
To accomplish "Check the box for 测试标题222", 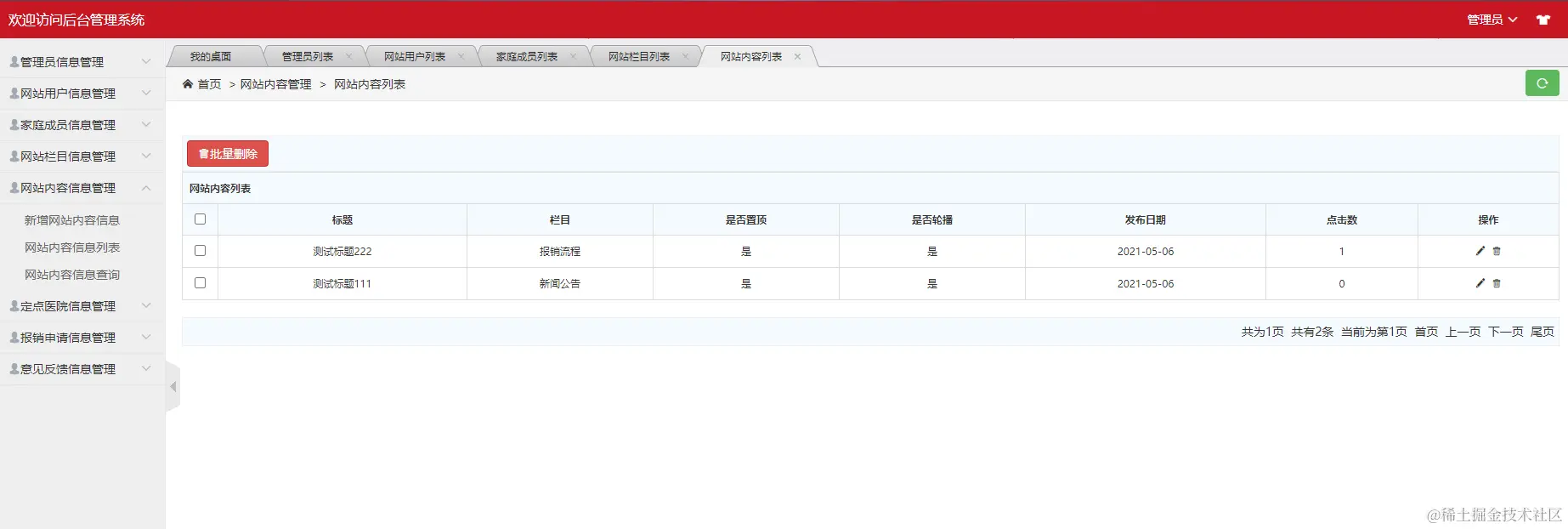I will point(200,250).
